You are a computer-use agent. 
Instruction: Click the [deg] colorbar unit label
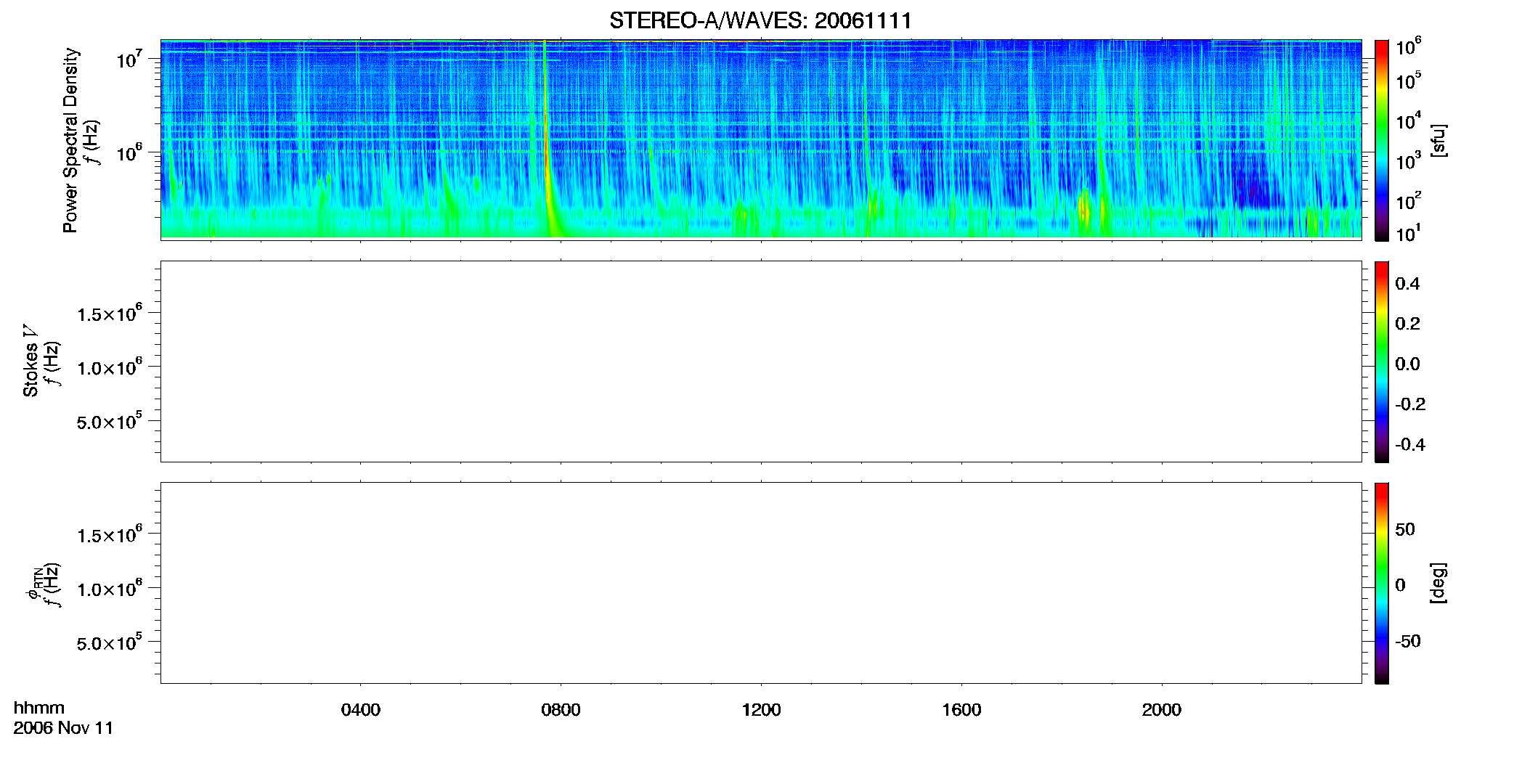[1438, 582]
